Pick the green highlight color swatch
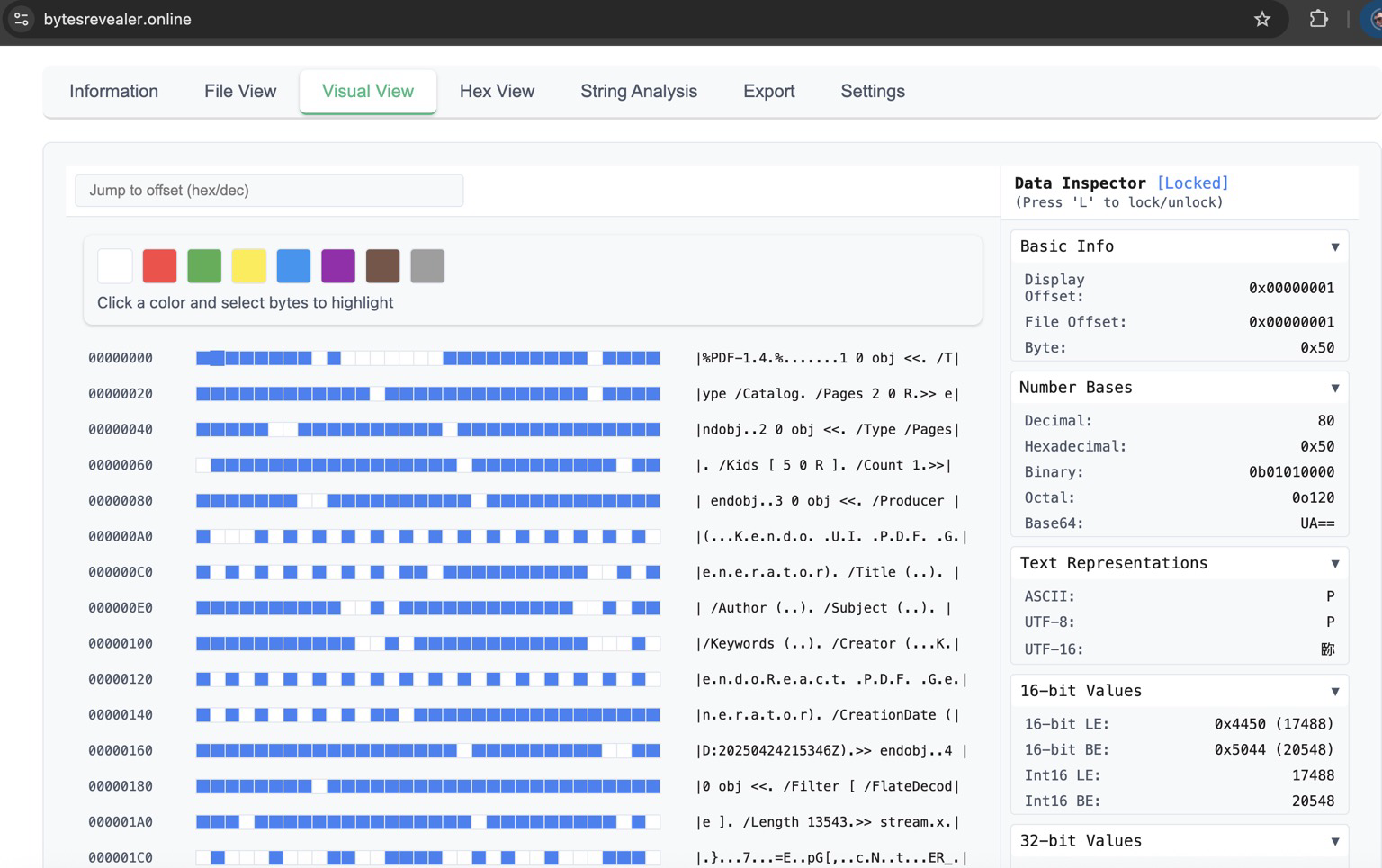The width and height of the screenshot is (1382, 868). [204, 266]
